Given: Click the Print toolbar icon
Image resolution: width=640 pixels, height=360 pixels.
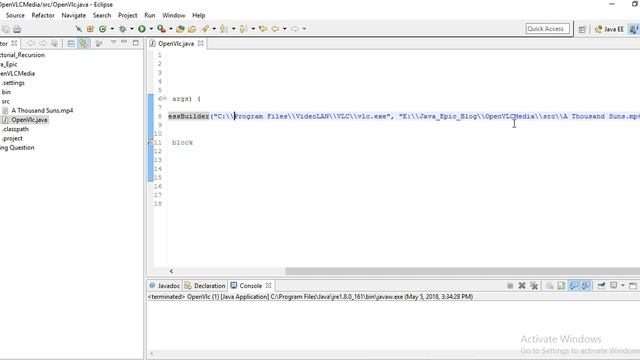Looking at the screenshot, I should (x=17, y=29).
